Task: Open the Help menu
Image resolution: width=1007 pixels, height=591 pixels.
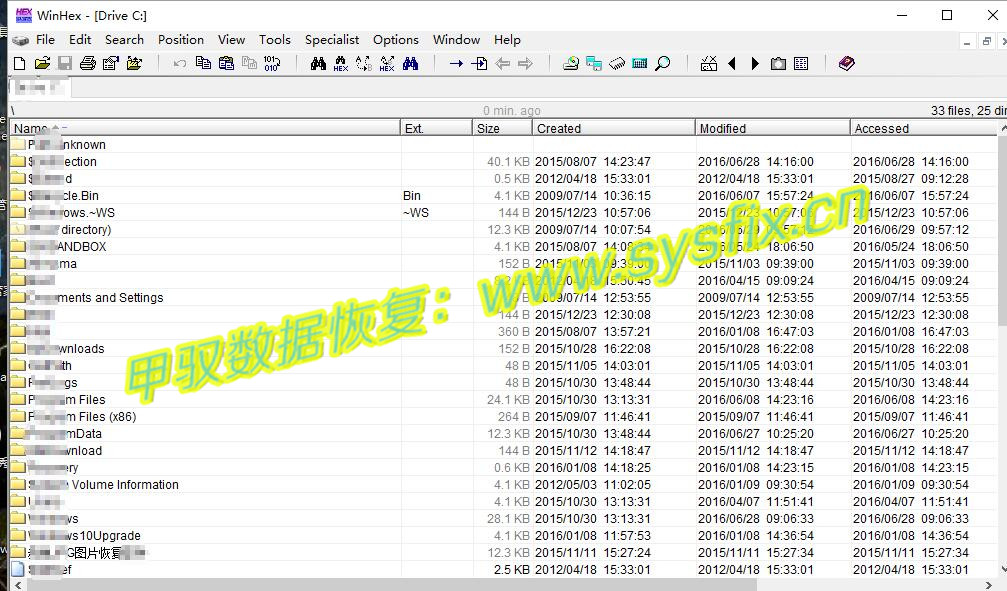Action: (x=507, y=40)
